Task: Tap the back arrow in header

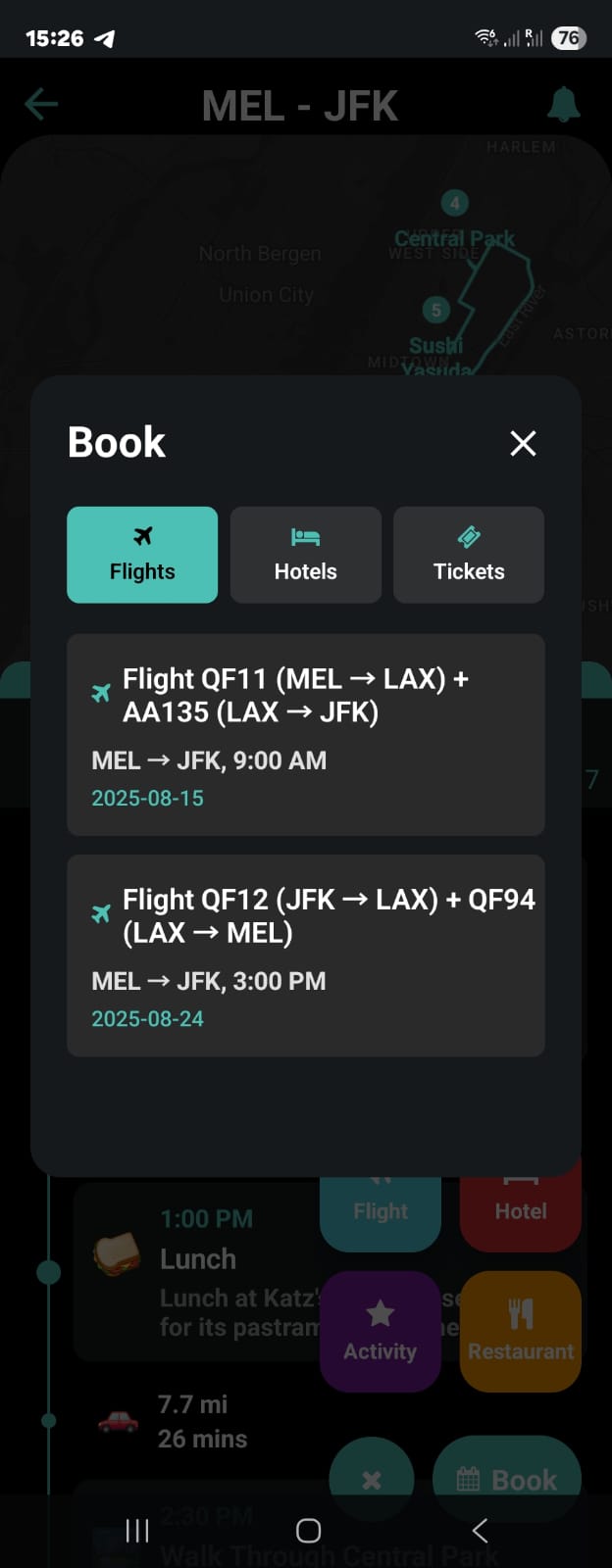Action: 41,105
